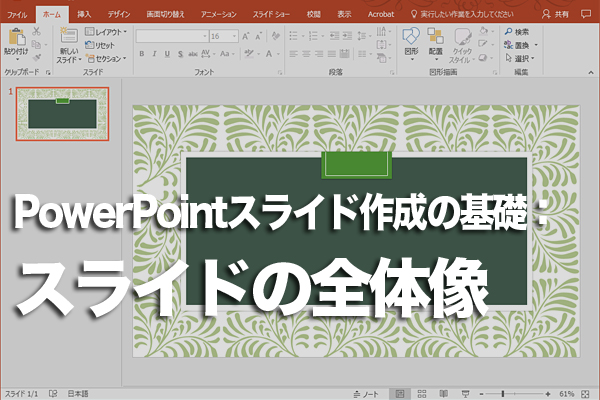The image size is (600, 400).
Task: Open Layout (レイアウト) dropdown
Action: tap(106, 32)
